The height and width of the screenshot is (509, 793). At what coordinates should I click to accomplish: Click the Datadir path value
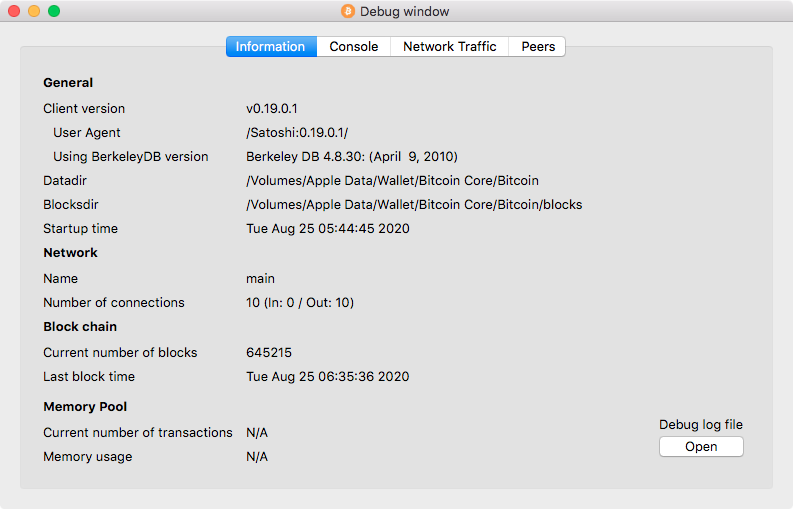tap(392, 181)
